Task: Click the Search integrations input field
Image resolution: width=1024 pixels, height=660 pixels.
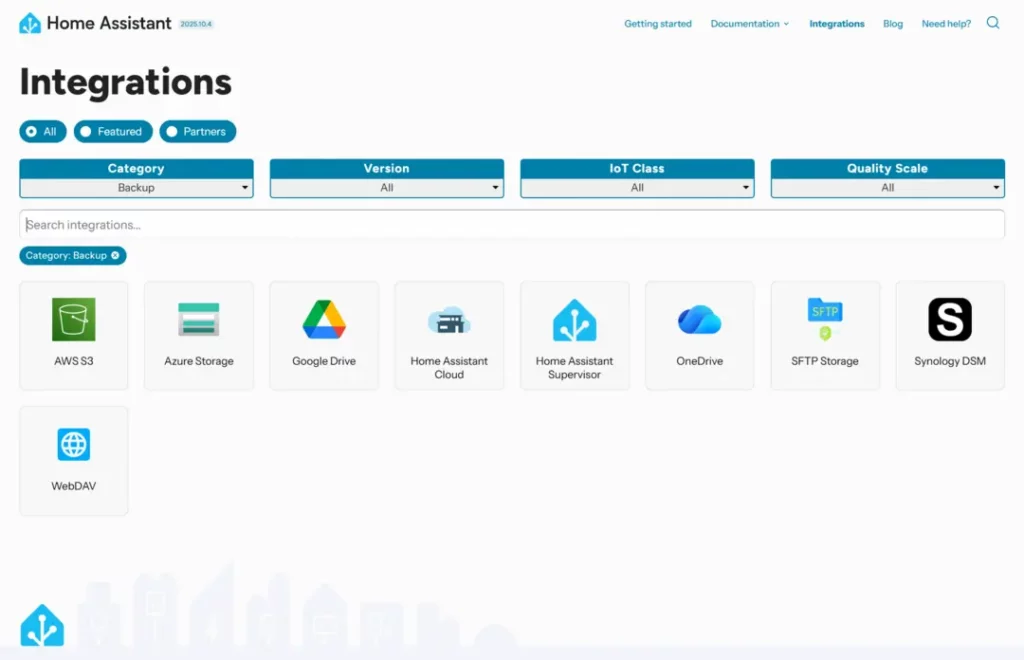Action: 512,225
